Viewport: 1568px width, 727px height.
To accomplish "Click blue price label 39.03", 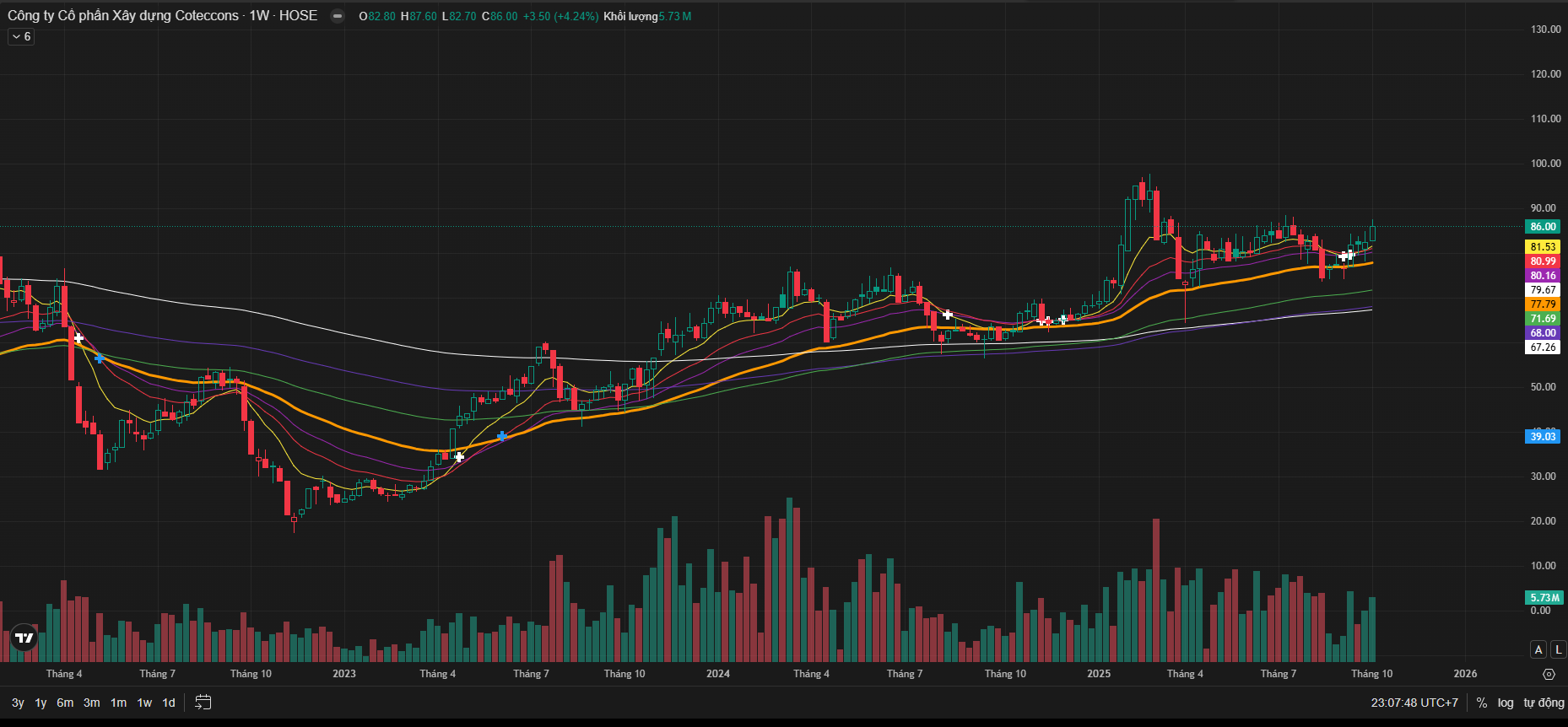I will click(x=1544, y=436).
